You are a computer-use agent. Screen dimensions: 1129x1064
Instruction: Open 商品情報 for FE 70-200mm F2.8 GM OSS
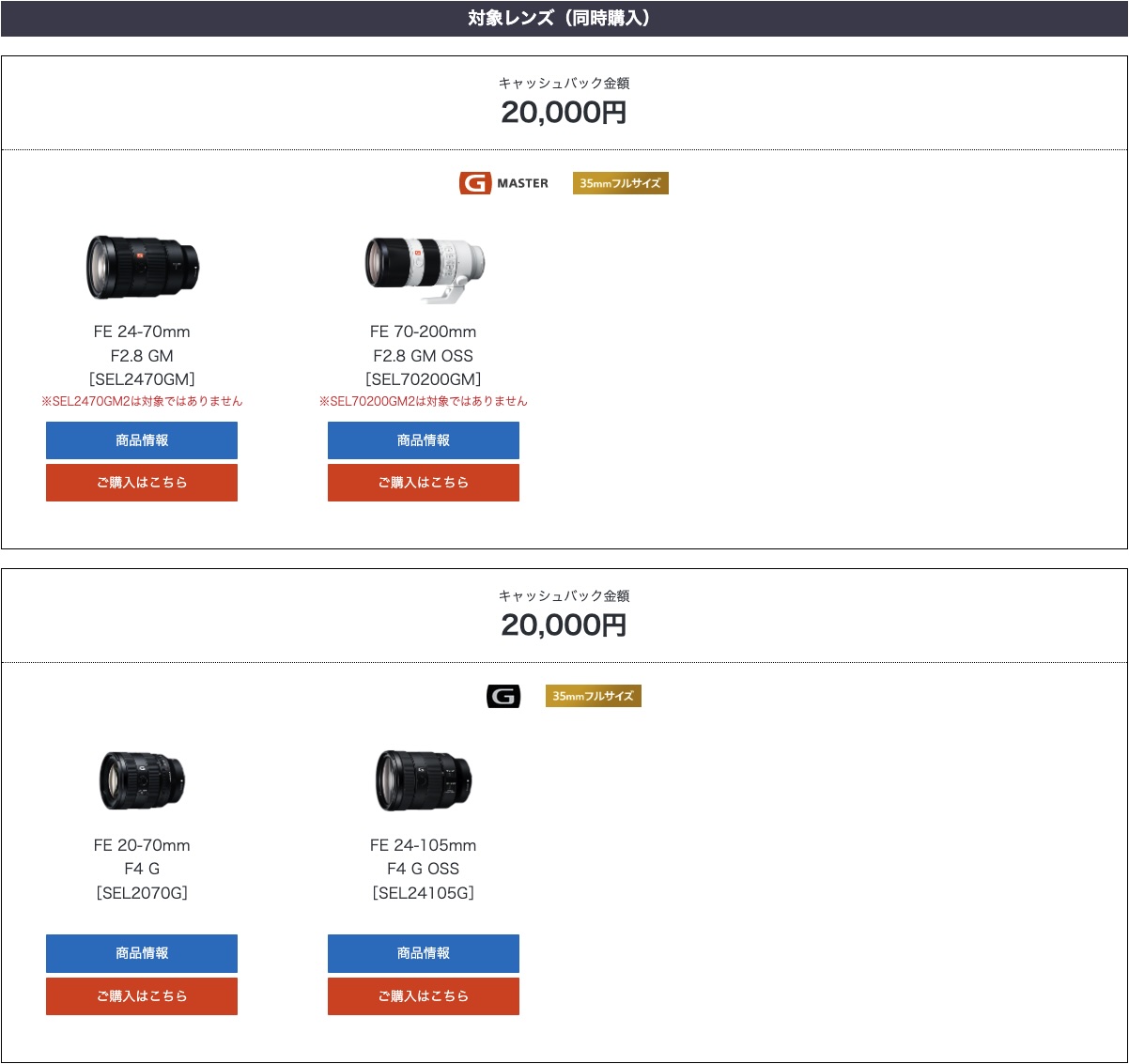424,440
